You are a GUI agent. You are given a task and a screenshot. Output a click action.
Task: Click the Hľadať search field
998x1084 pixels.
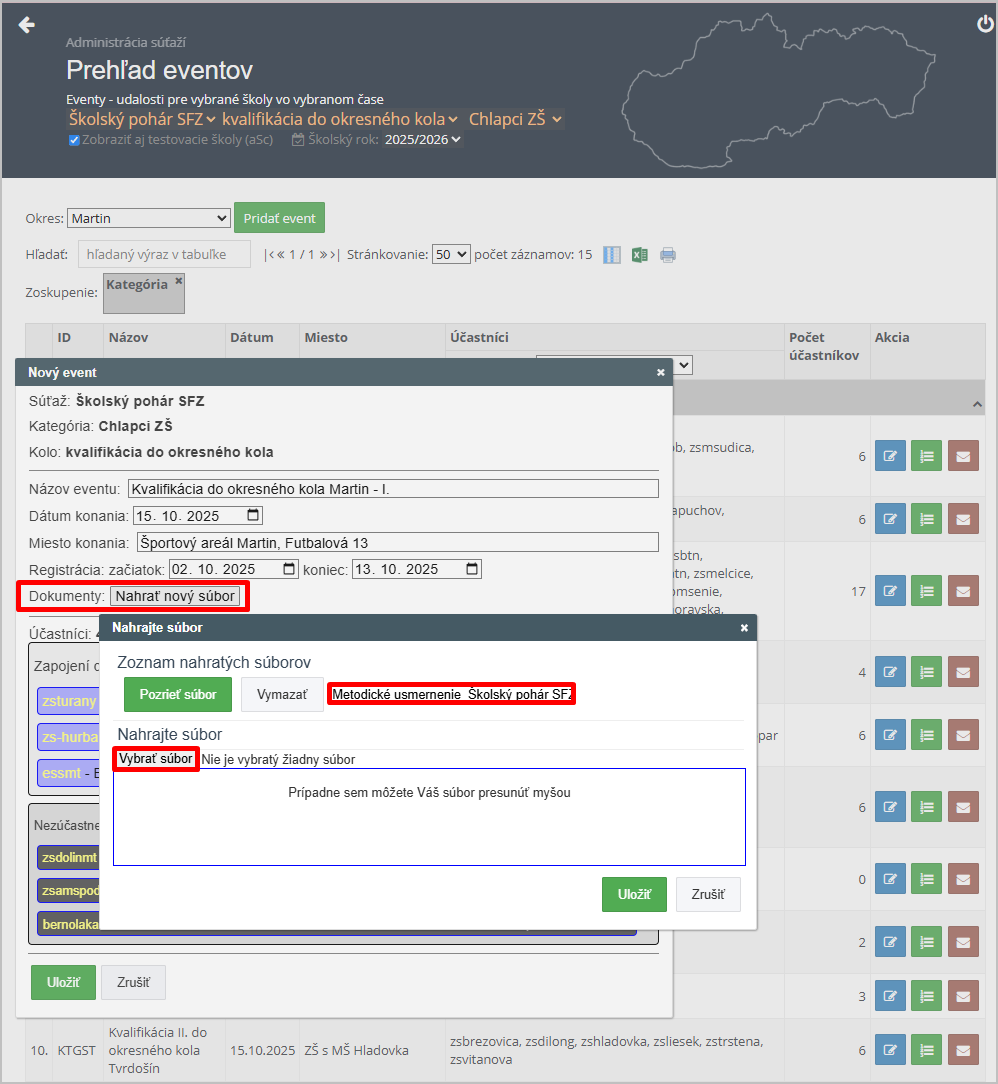click(164, 254)
